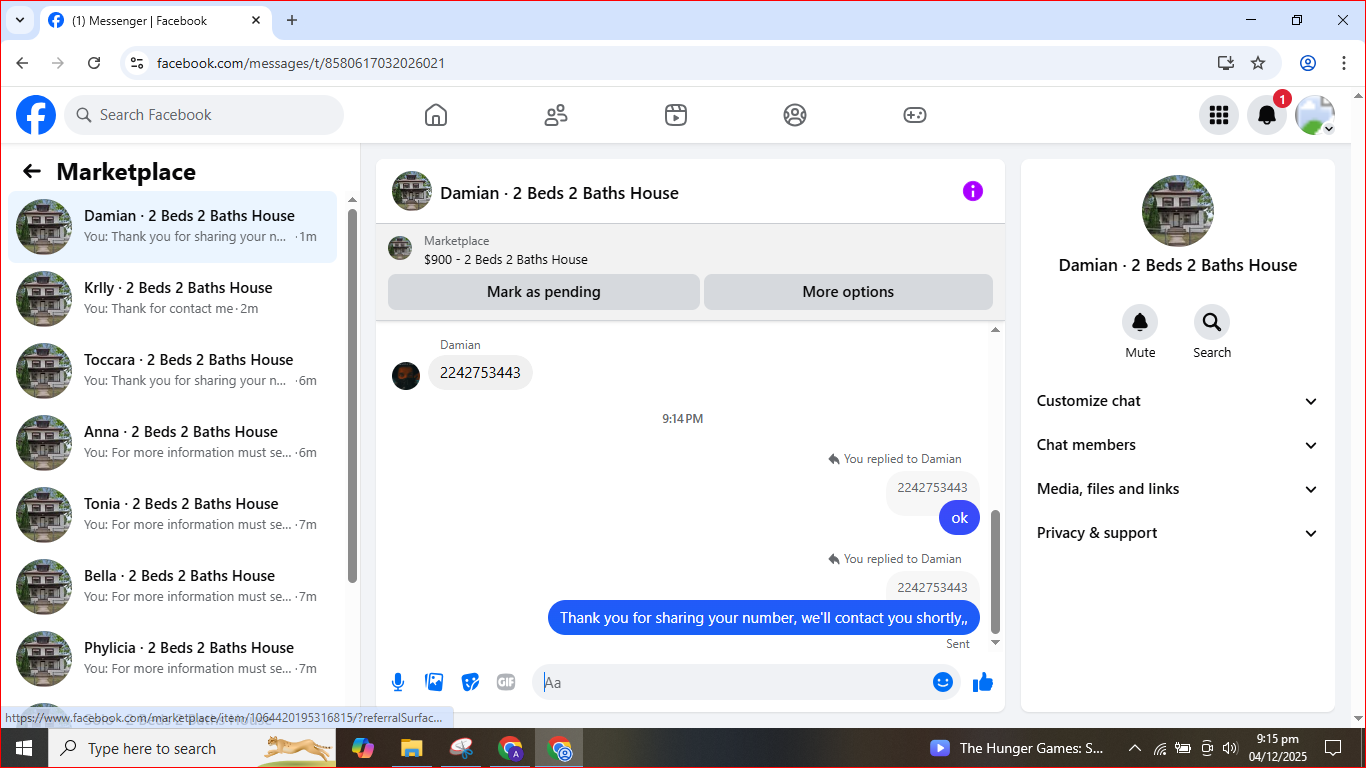The image size is (1366, 768).
Task: Open the Groups icon in top navigation
Action: tap(795, 115)
